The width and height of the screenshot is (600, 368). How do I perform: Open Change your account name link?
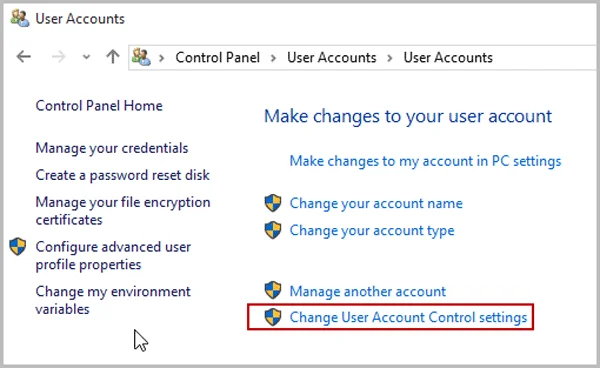tap(376, 204)
